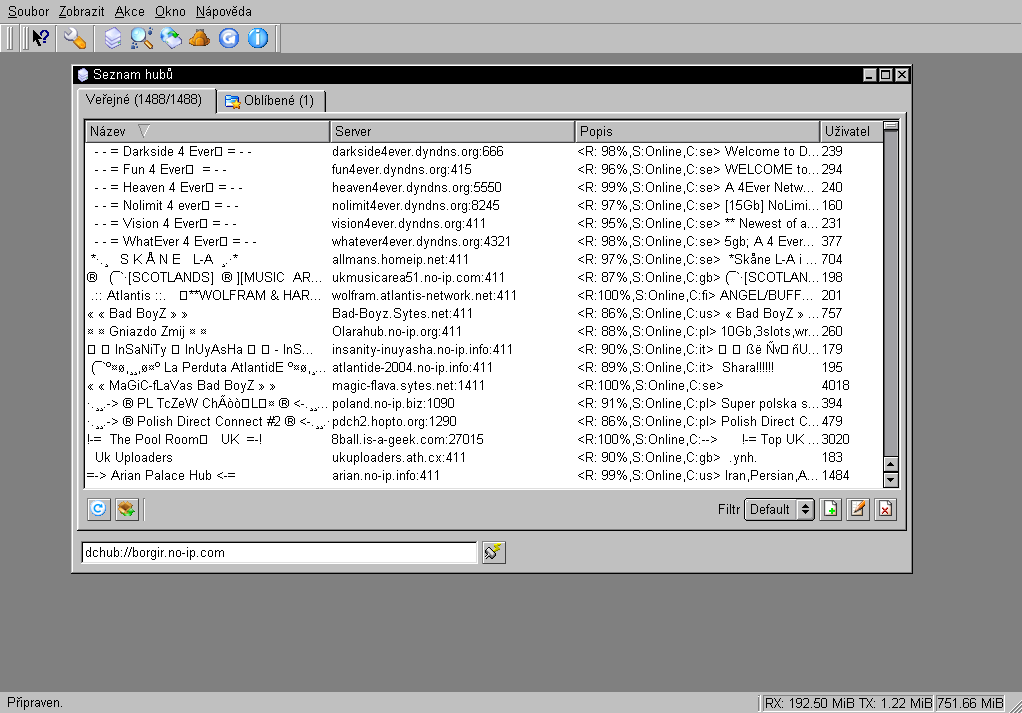Viewport: 1022px width, 713px height.
Task: Click the What's This help cursor icon
Action: click(x=41, y=38)
